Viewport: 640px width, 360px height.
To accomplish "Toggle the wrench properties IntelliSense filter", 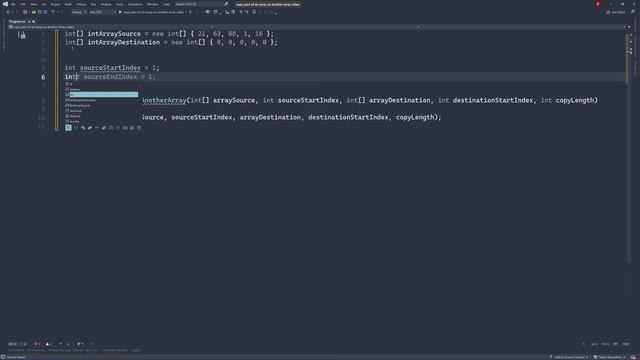I will click(x=83, y=128).
